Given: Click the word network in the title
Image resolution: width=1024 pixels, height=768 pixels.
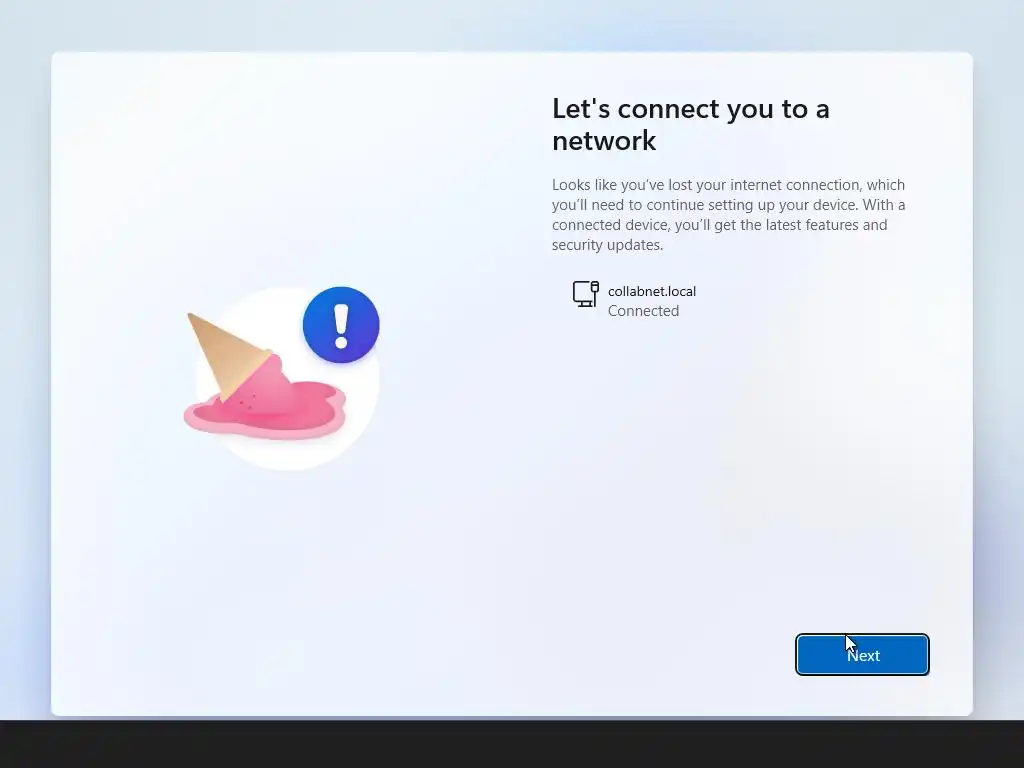Looking at the screenshot, I should point(604,141).
